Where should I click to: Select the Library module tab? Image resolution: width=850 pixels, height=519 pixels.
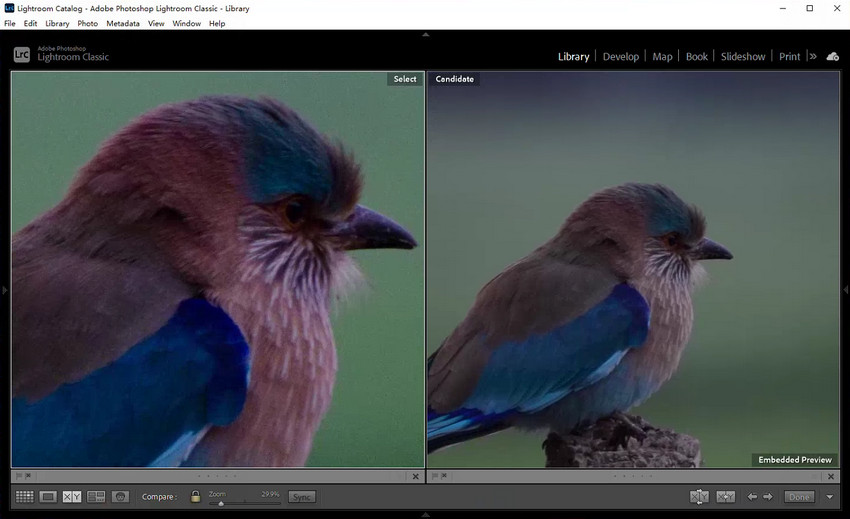click(574, 56)
